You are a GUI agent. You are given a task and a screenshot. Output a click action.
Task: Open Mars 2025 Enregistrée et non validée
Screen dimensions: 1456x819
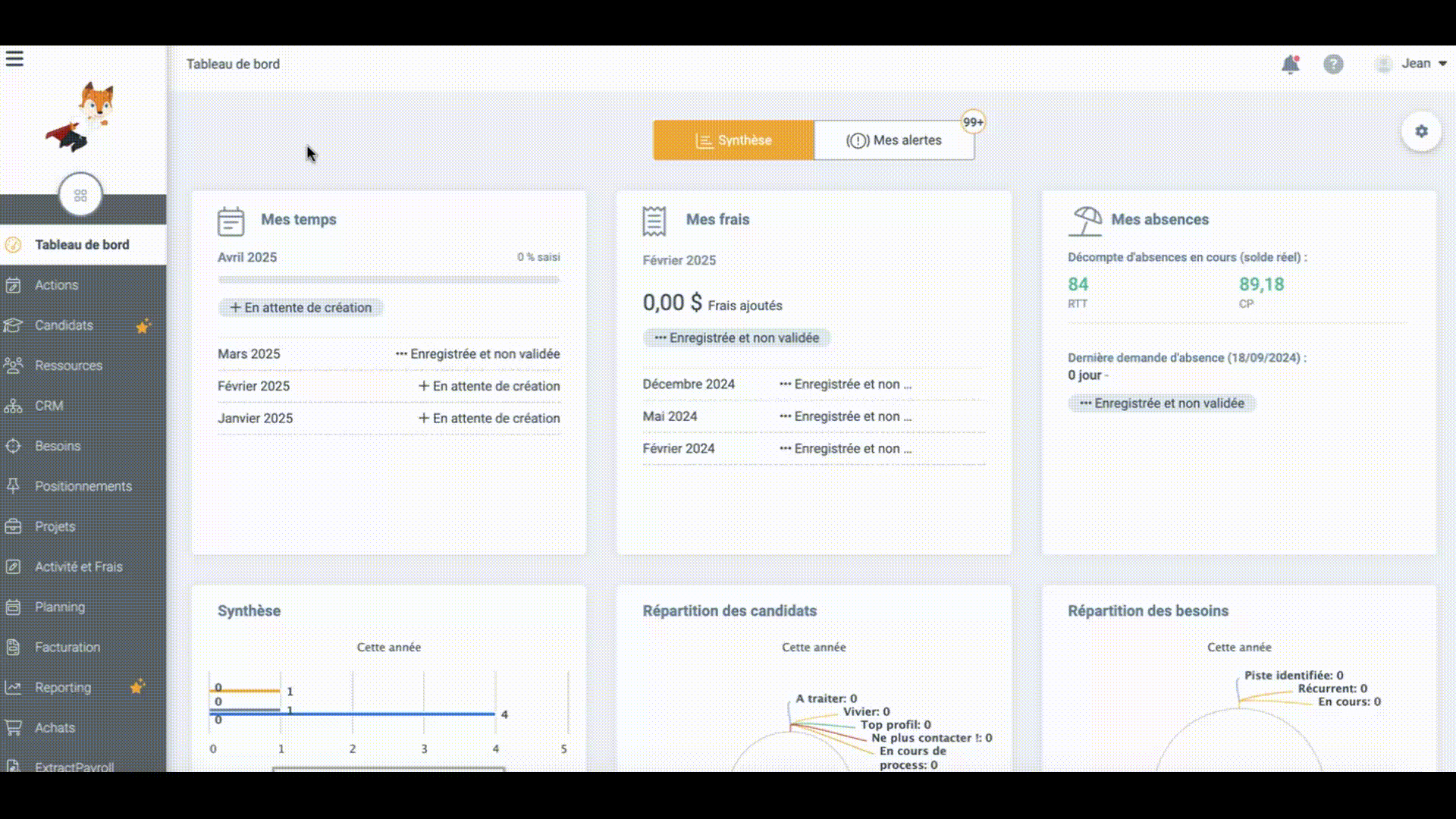[478, 354]
